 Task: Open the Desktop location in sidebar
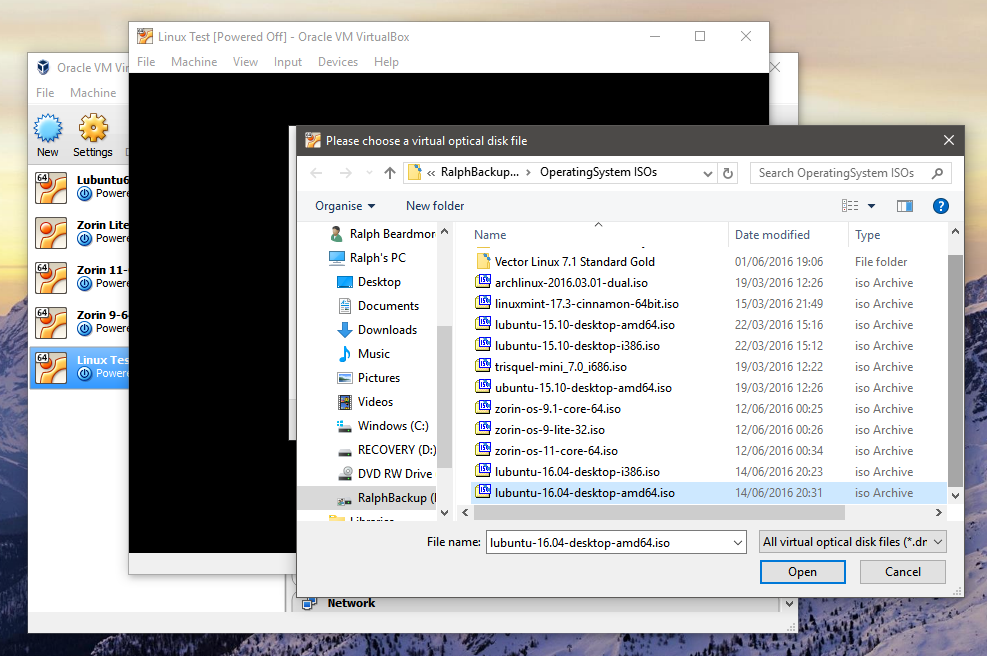point(379,282)
